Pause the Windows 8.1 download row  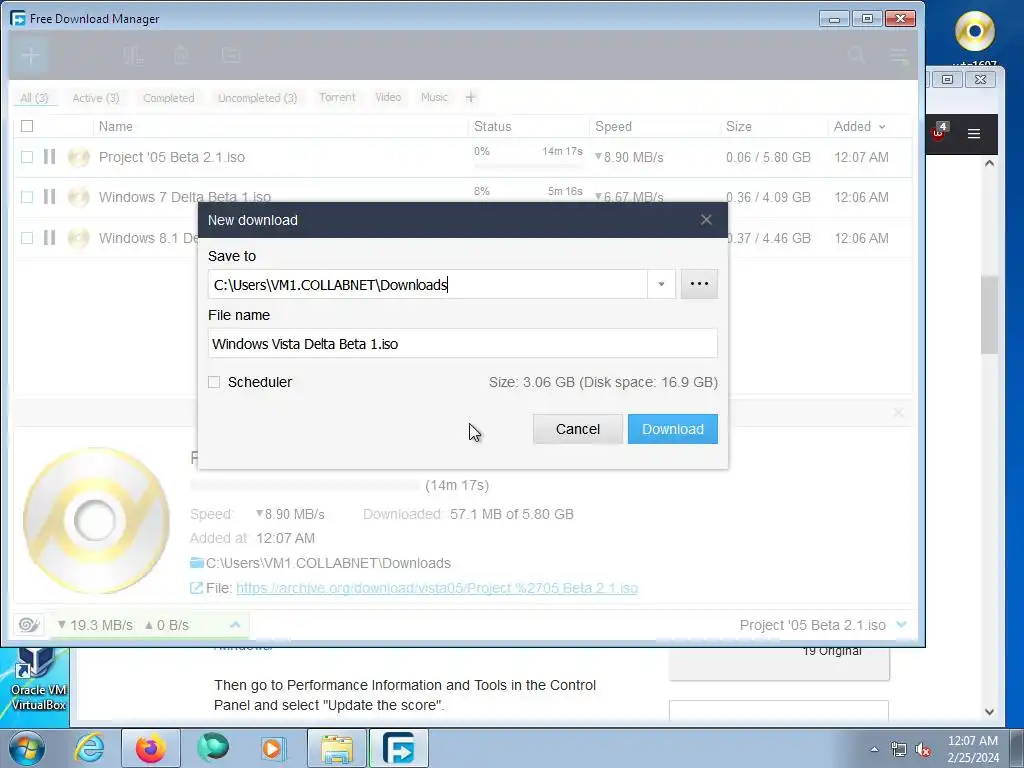tap(50, 238)
